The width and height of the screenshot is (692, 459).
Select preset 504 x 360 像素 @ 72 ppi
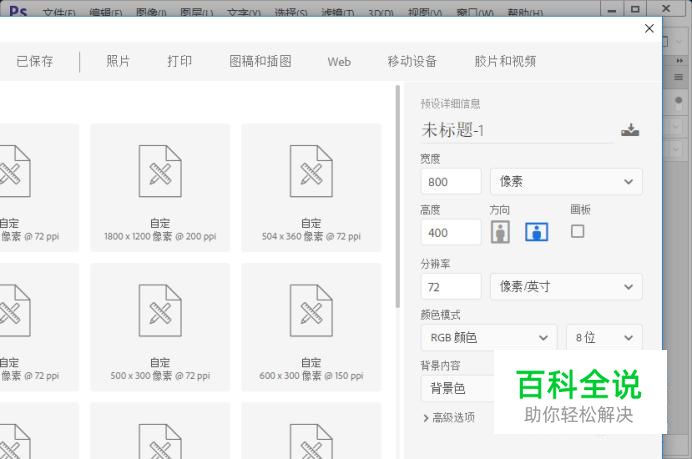[311, 188]
